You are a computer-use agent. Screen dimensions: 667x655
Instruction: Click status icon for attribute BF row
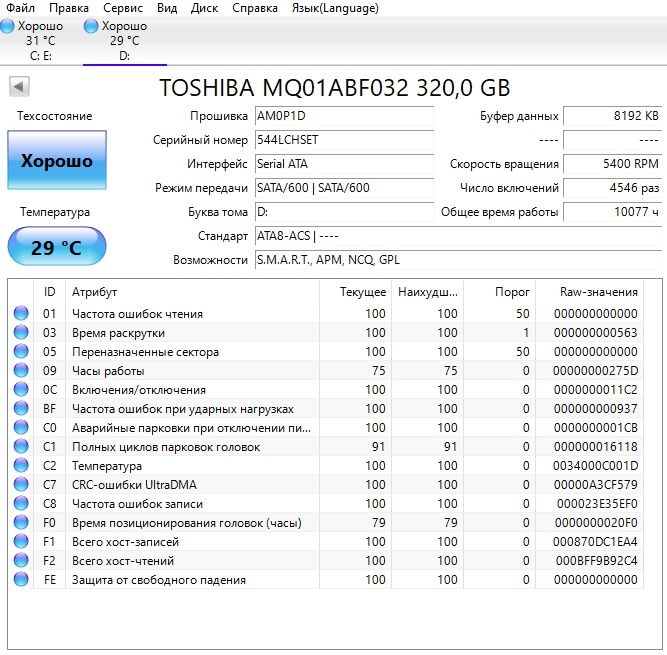pyautogui.click(x=21, y=408)
